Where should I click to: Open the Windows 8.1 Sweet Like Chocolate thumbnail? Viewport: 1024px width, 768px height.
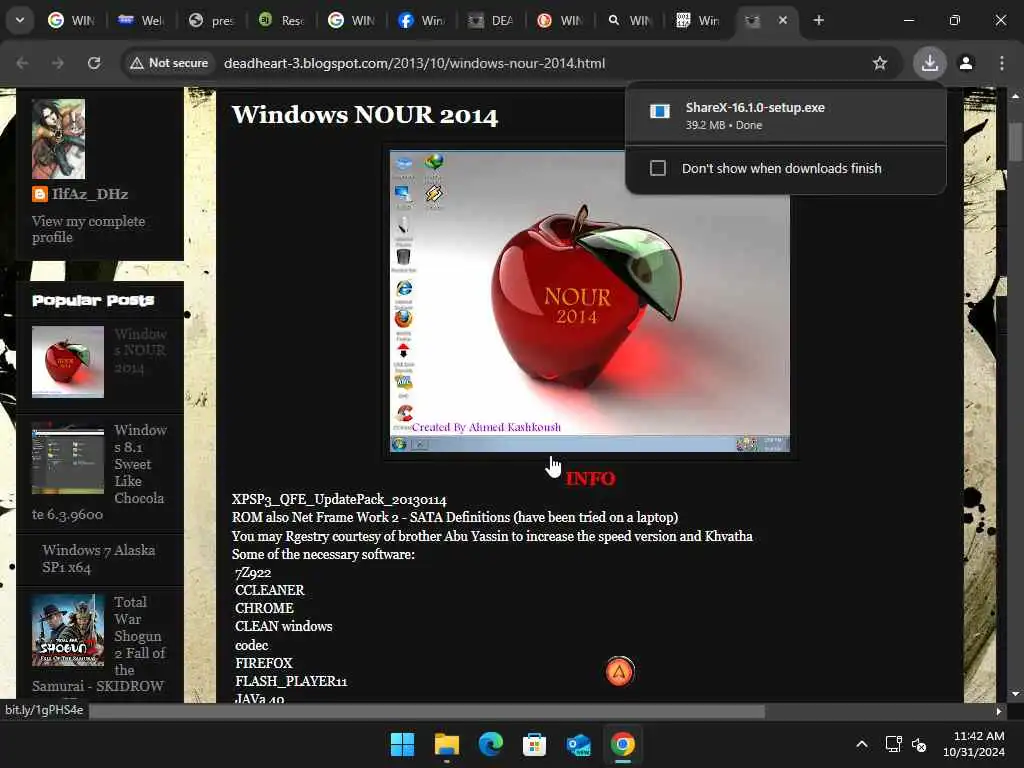[x=68, y=458]
